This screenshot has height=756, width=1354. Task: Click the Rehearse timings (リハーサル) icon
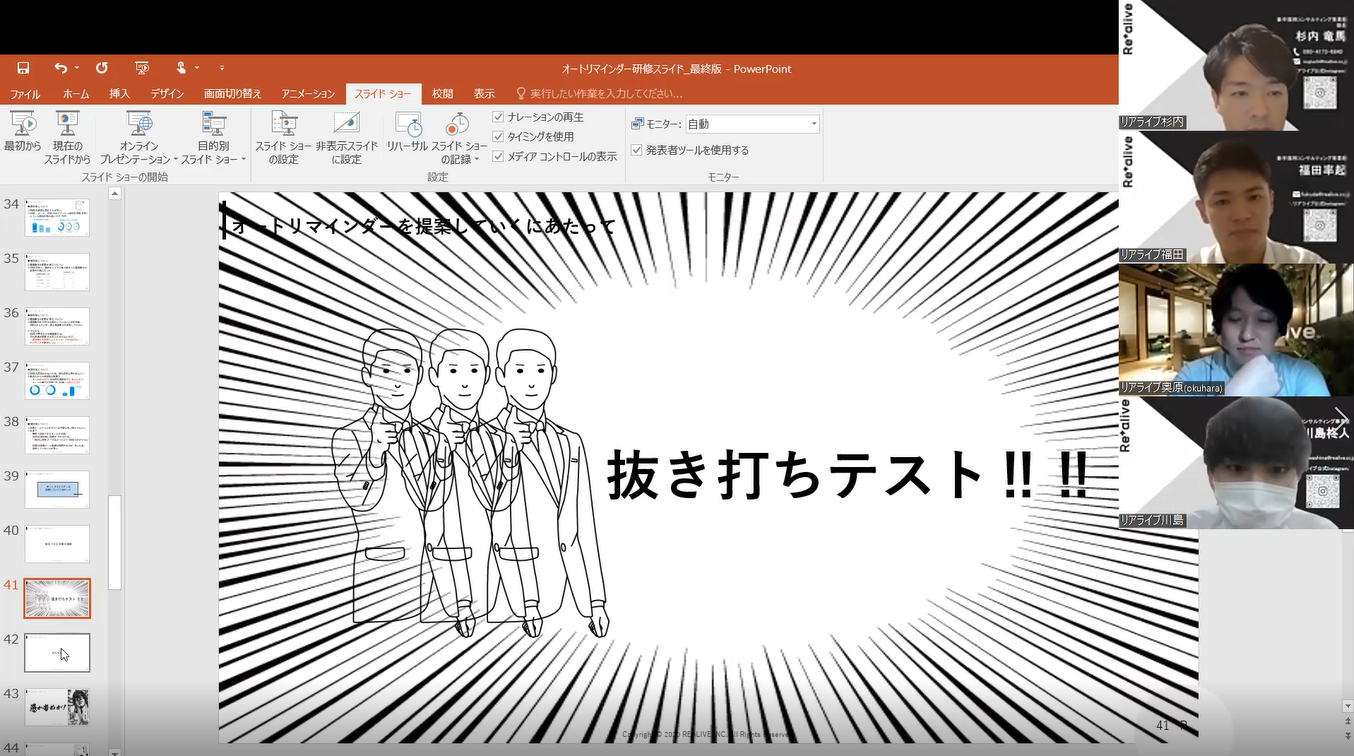click(409, 124)
